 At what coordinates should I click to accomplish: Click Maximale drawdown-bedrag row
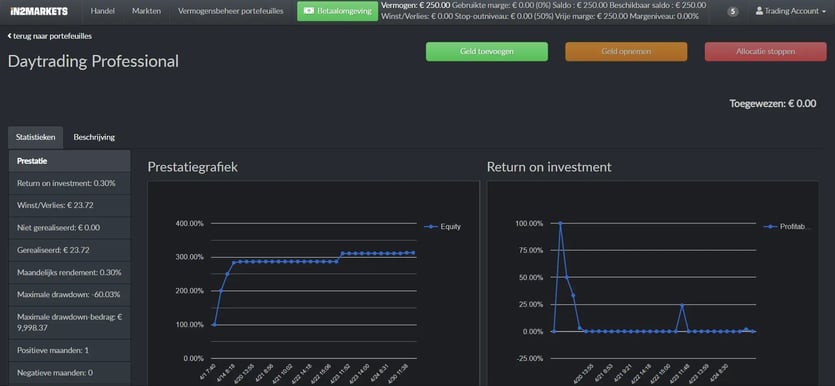click(70, 323)
